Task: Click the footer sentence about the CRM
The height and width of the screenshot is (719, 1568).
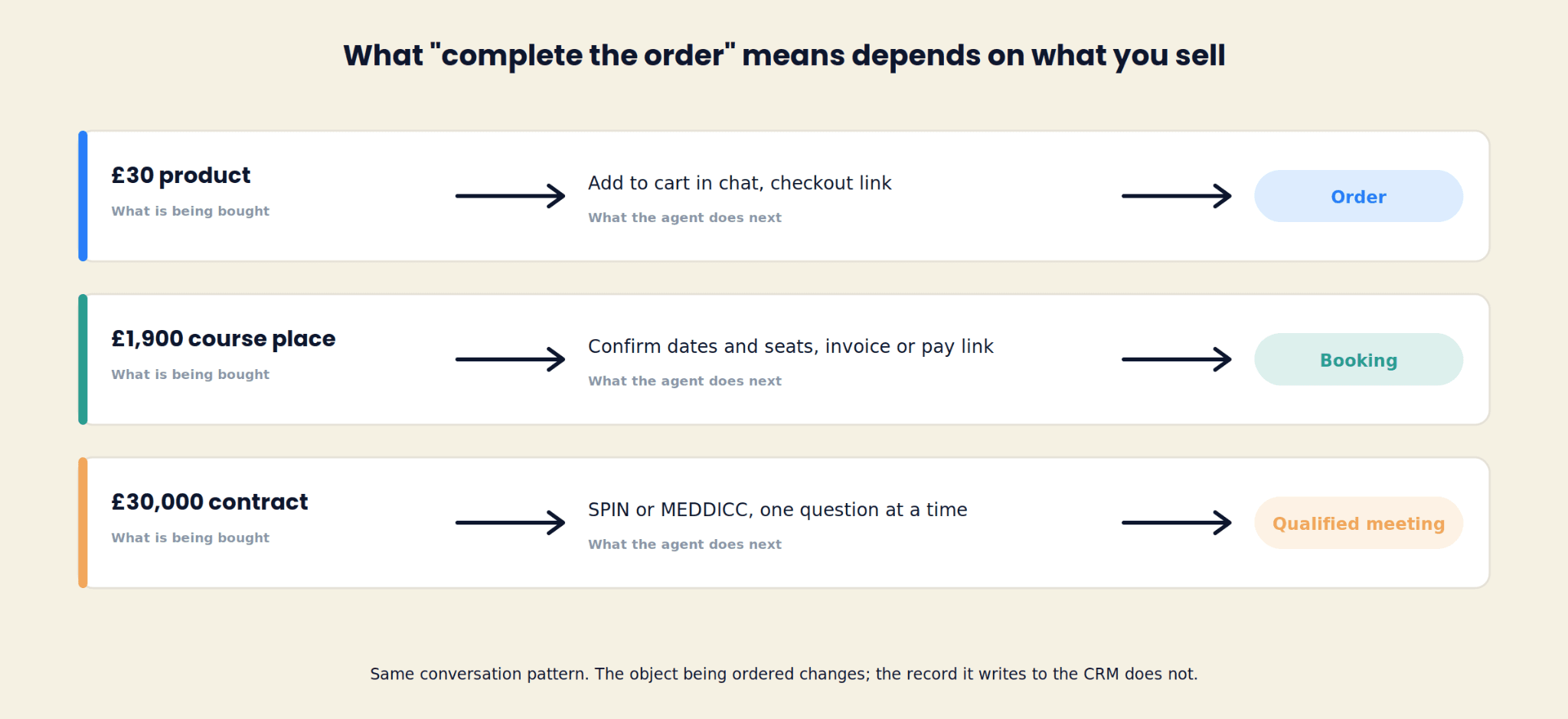Action: (x=784, y=674)
